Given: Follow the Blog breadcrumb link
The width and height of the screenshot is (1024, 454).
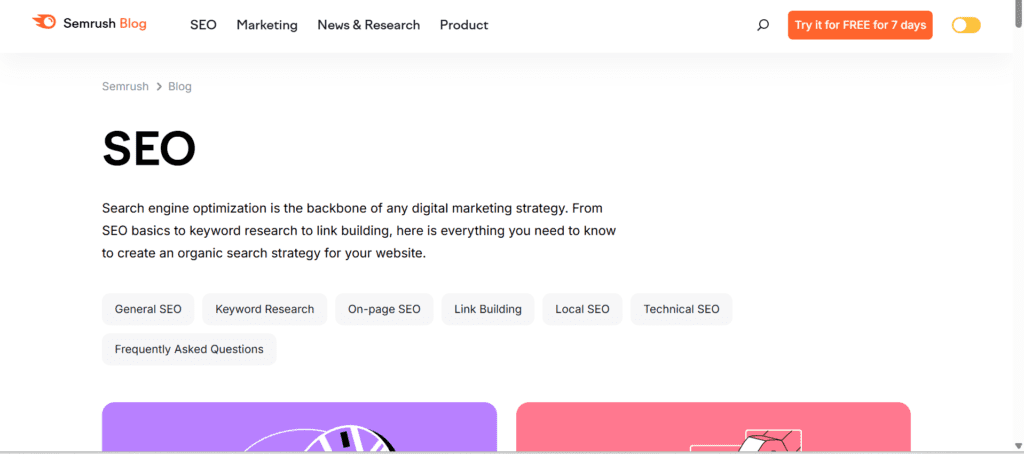Looking at the screenshot, I should (x=180, y=87).
